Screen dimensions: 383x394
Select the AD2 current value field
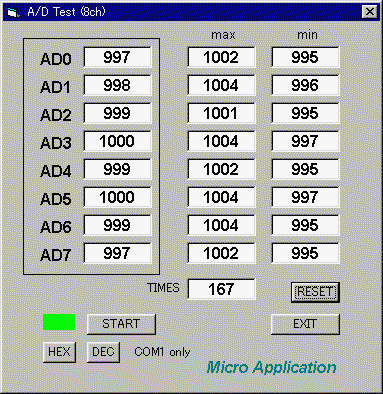pyautogui.click(x=117, y=113)
